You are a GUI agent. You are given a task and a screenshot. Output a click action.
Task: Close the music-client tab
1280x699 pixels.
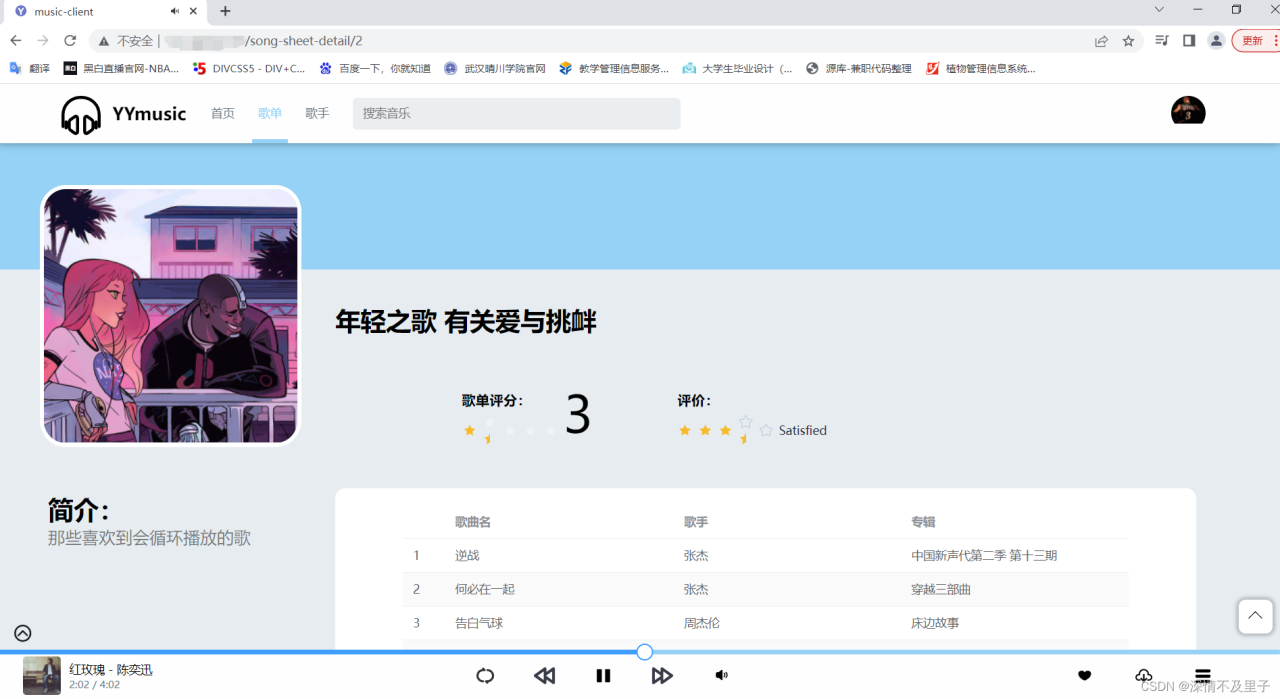click(195, 12)
